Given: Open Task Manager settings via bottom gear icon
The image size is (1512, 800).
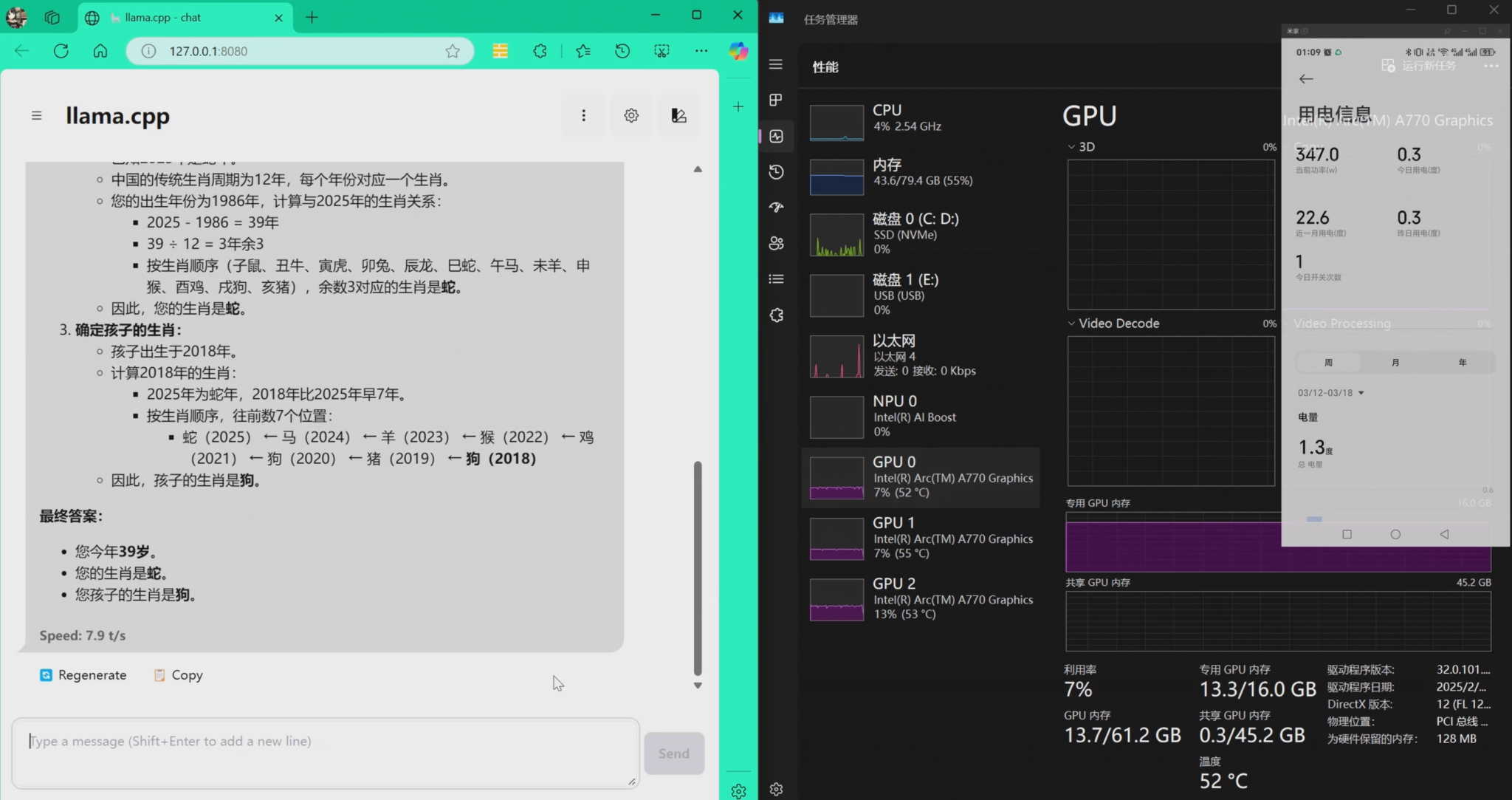Looking at the screenshot, I should pyautogui.click(x=776, y=789).
